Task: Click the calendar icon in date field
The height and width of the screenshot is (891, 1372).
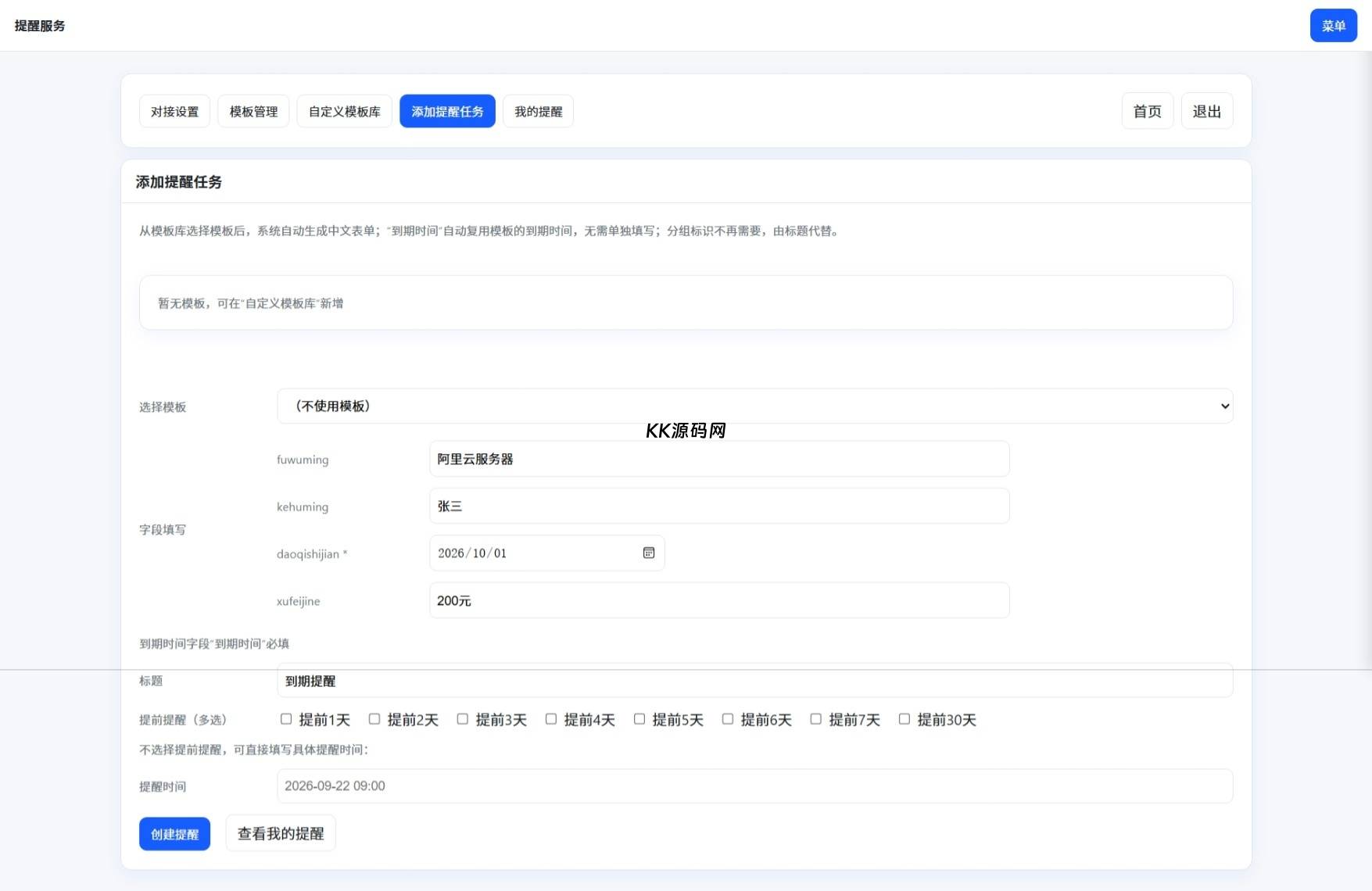Action: 648,553
